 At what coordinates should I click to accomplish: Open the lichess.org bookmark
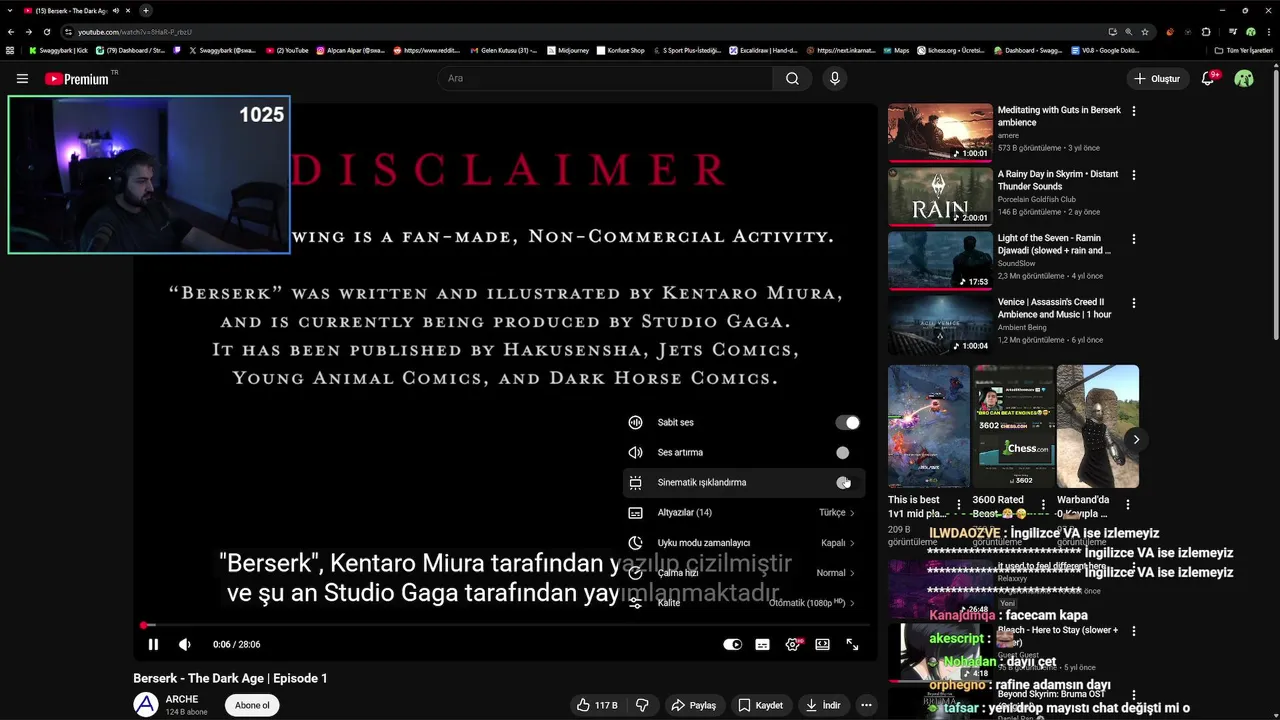950,50
